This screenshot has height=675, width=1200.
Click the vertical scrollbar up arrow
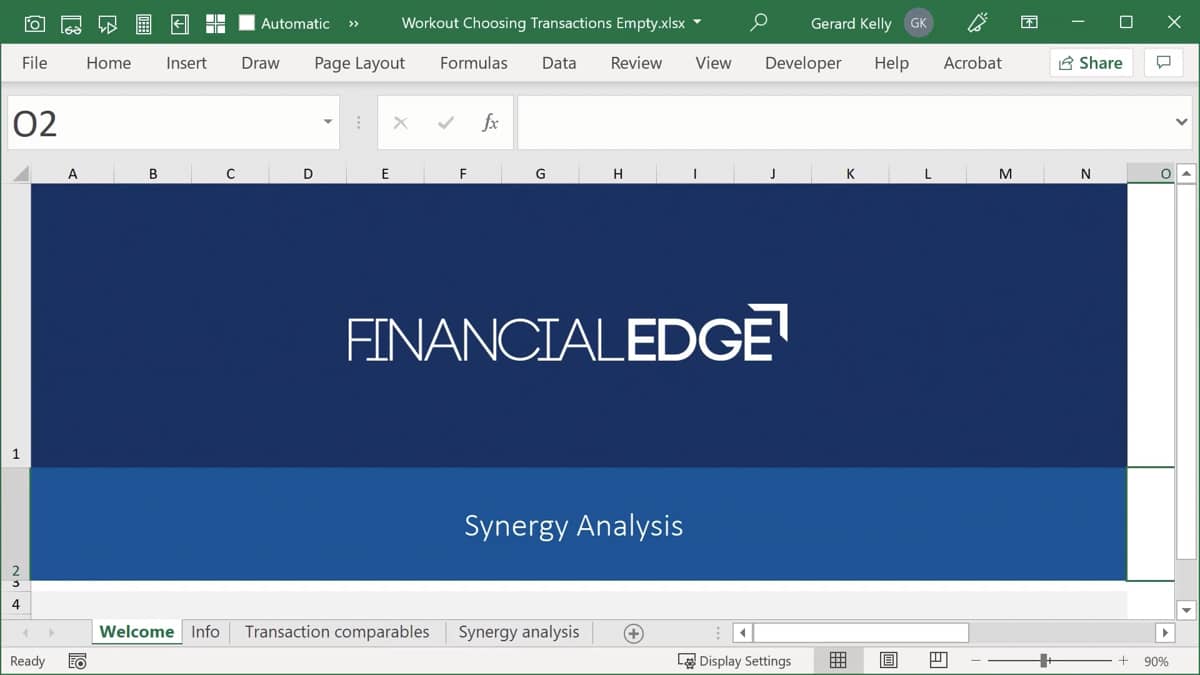click(1186, 174)
